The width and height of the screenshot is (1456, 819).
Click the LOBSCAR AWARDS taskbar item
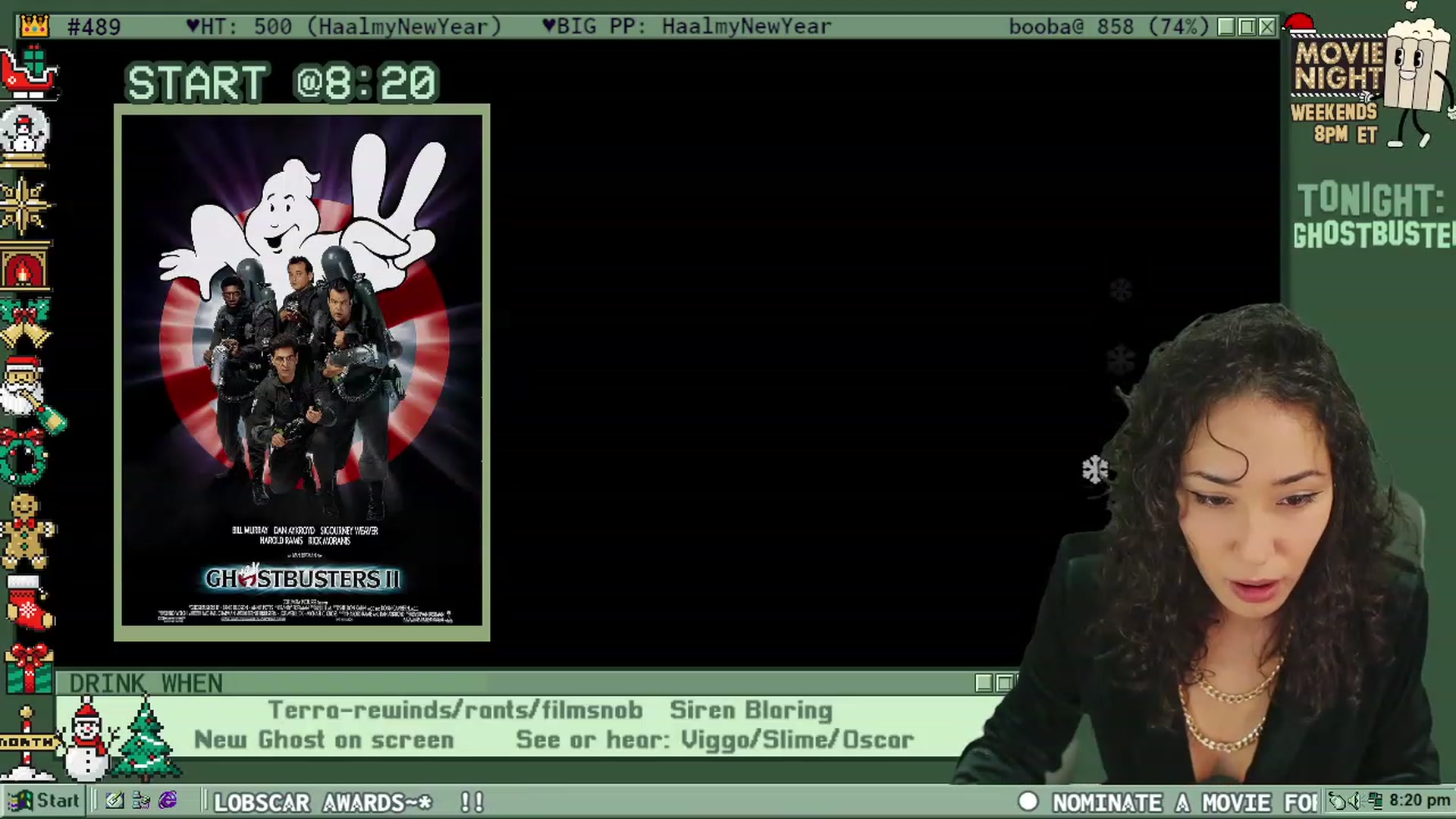tap(323, 802)
